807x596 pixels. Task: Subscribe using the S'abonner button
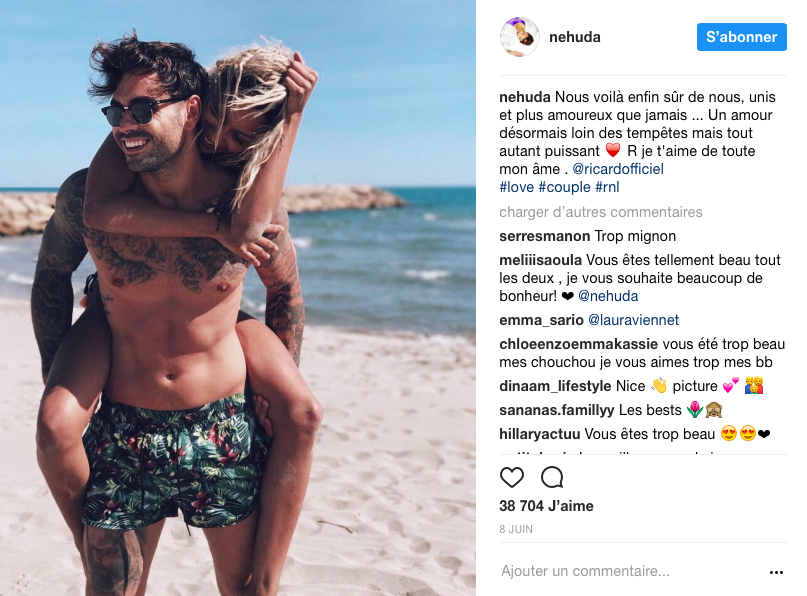[x=742, y=37]
